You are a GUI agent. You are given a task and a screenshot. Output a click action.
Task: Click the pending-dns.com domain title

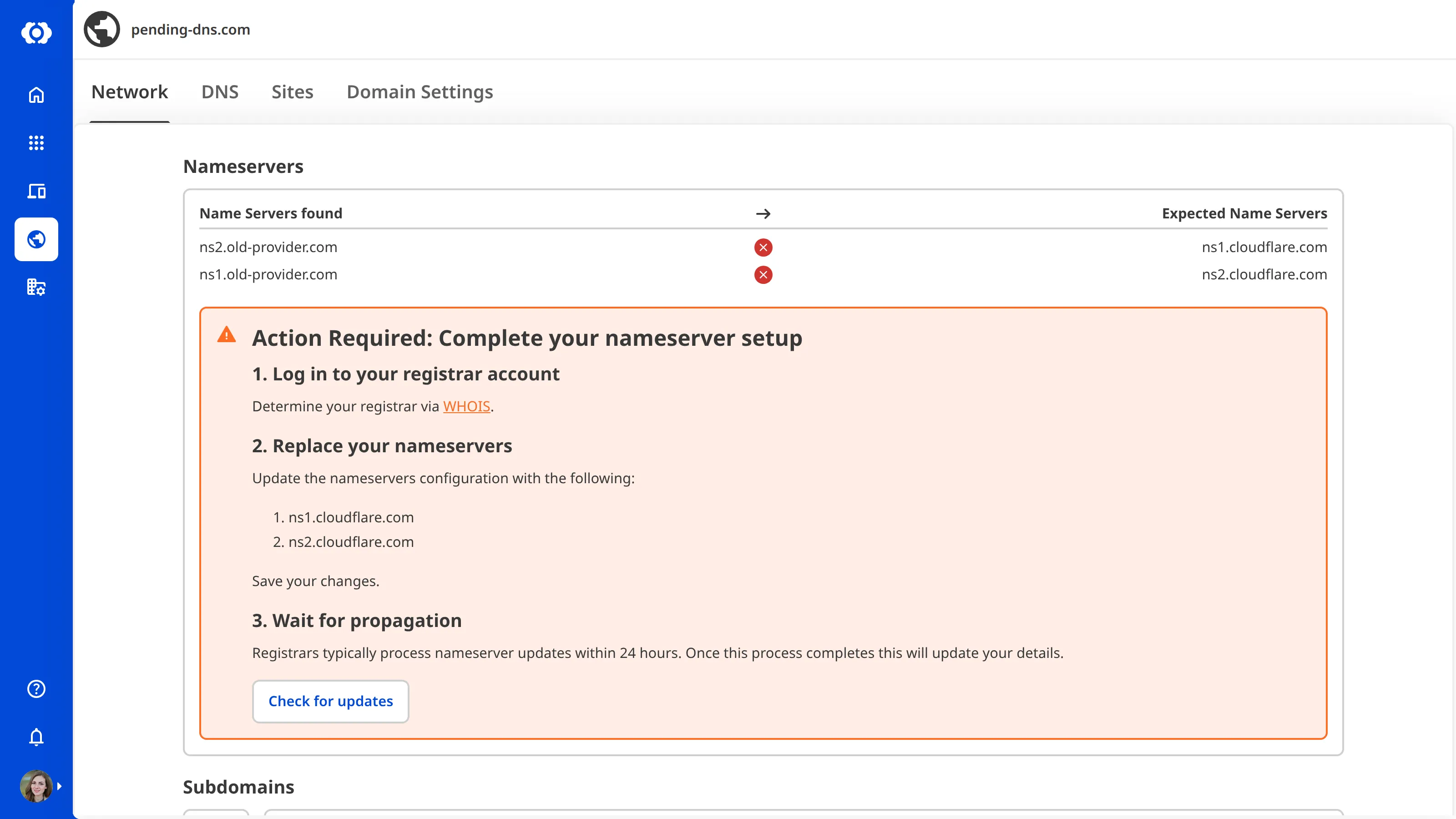pyautogui.click(x=191, y=30)
